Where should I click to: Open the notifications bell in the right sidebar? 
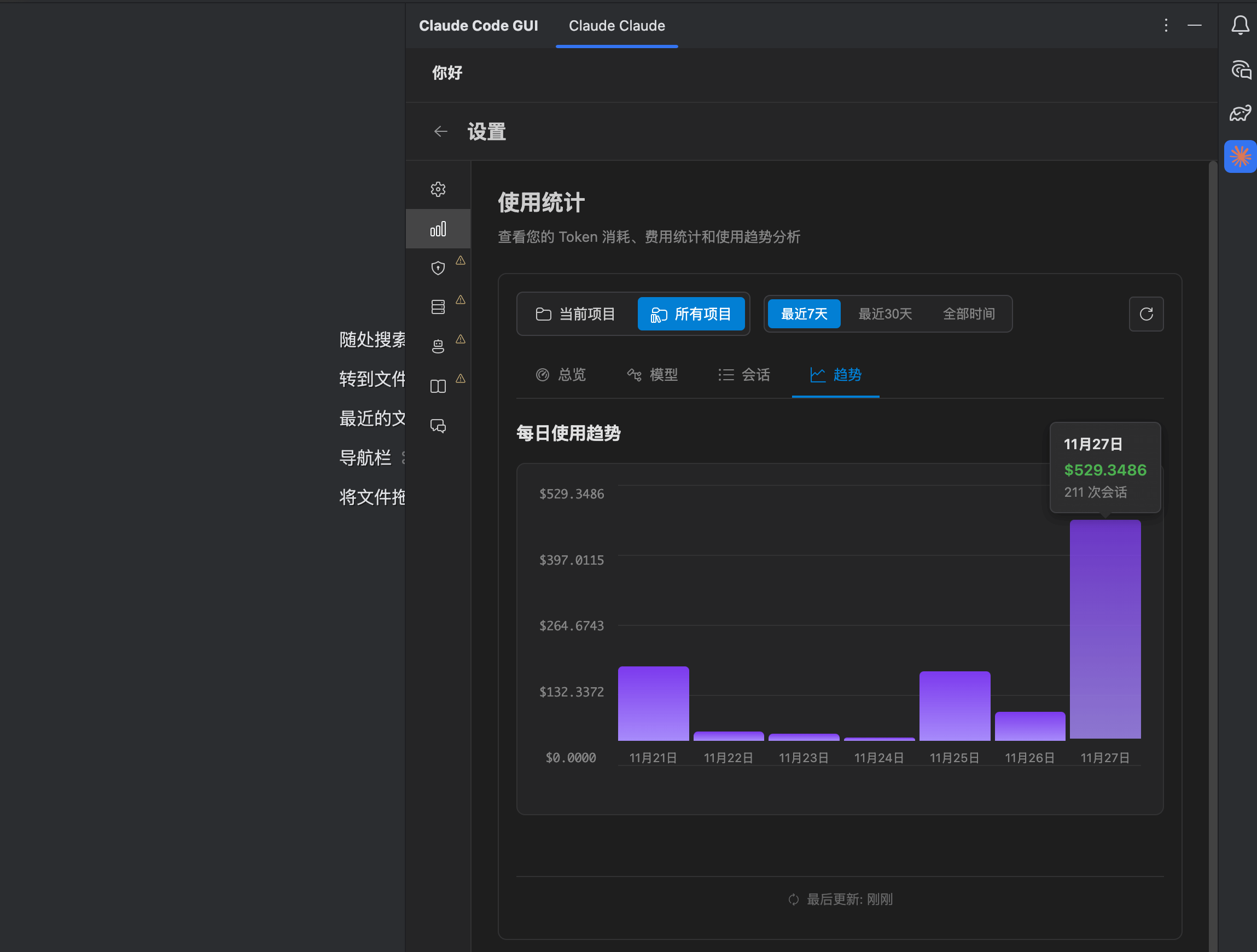[x=1240, y=25]
